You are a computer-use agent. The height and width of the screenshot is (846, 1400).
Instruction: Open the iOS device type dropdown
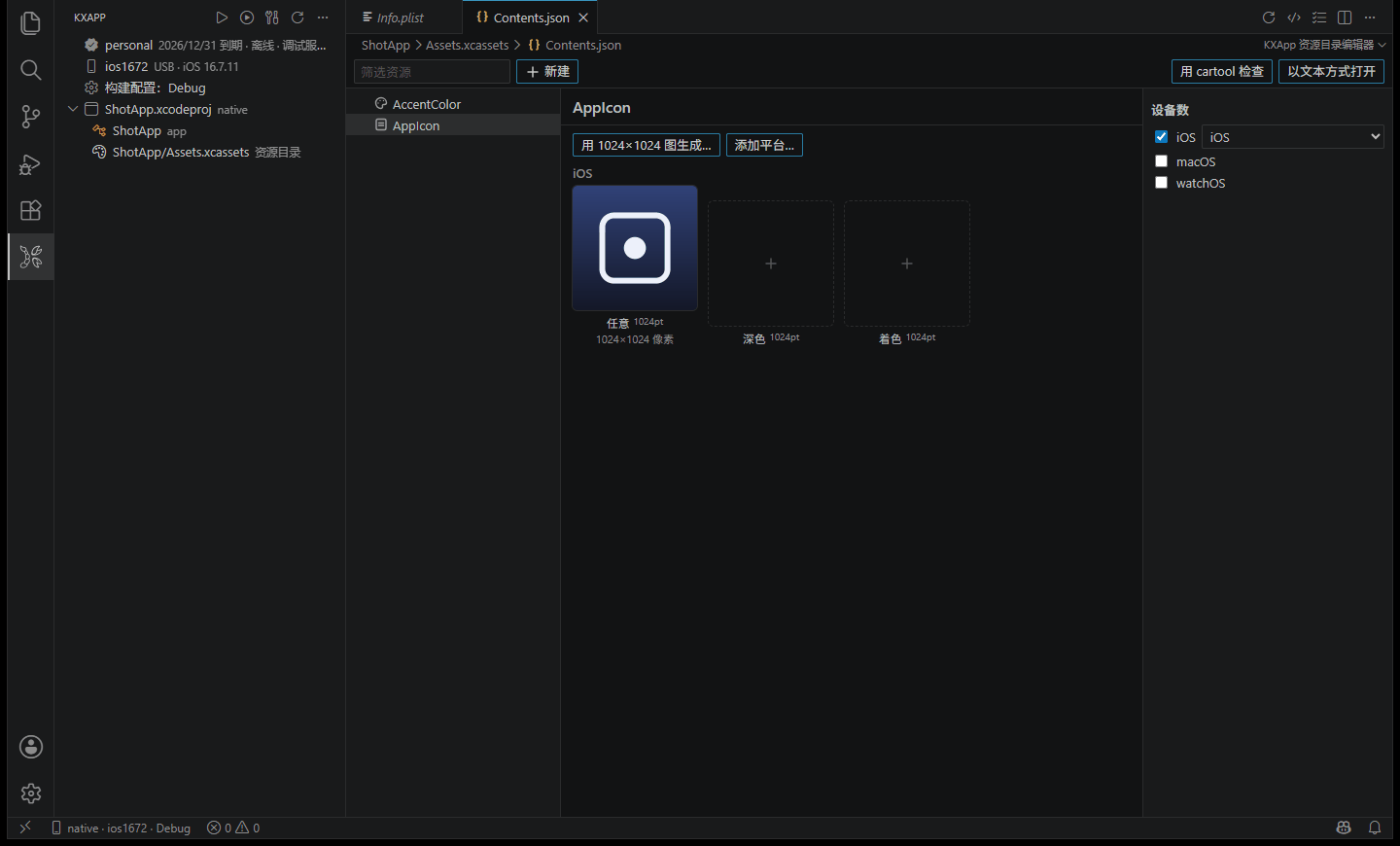coord(1293,137)
